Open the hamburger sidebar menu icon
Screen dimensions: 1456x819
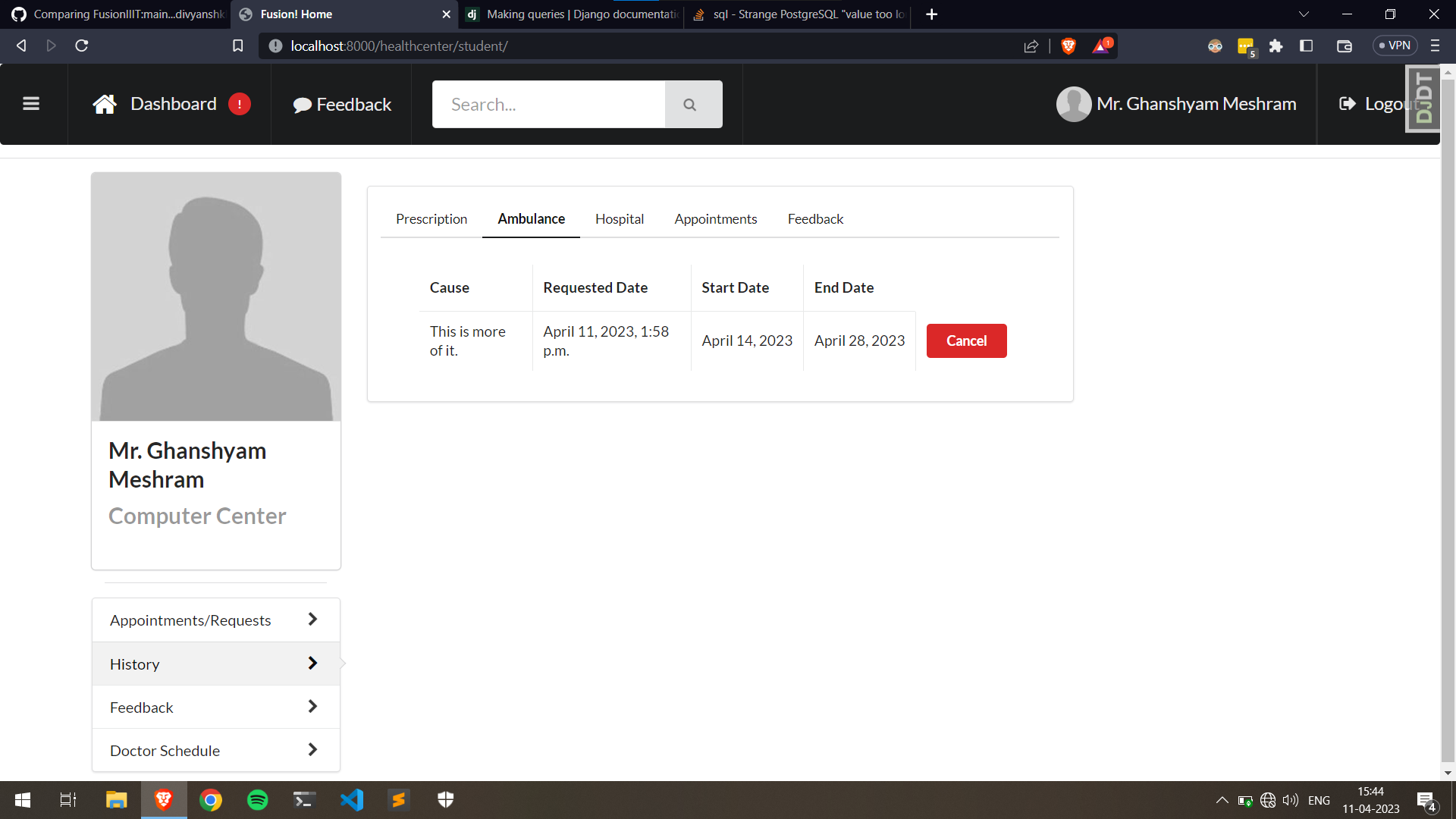tap(31, 104)
